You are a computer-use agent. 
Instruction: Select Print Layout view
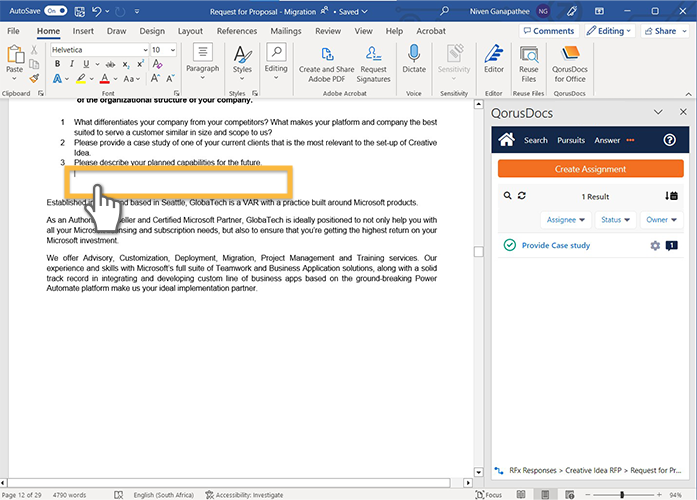click(545, 494)
